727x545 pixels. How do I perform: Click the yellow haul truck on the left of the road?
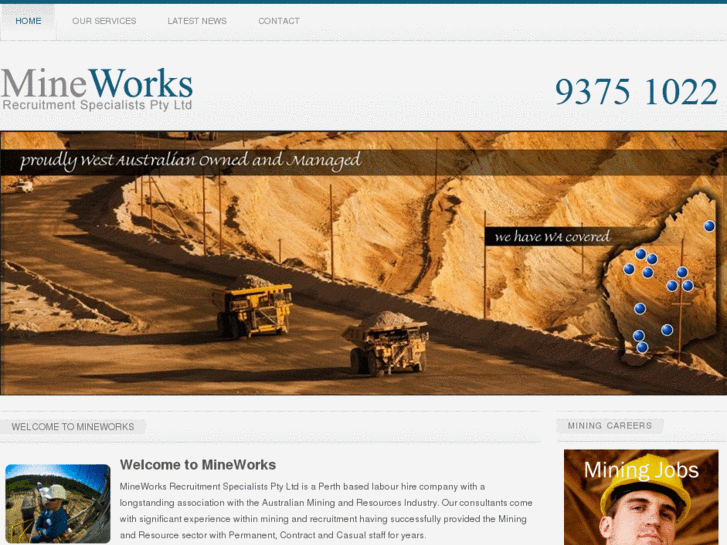[x=253, y=307]
